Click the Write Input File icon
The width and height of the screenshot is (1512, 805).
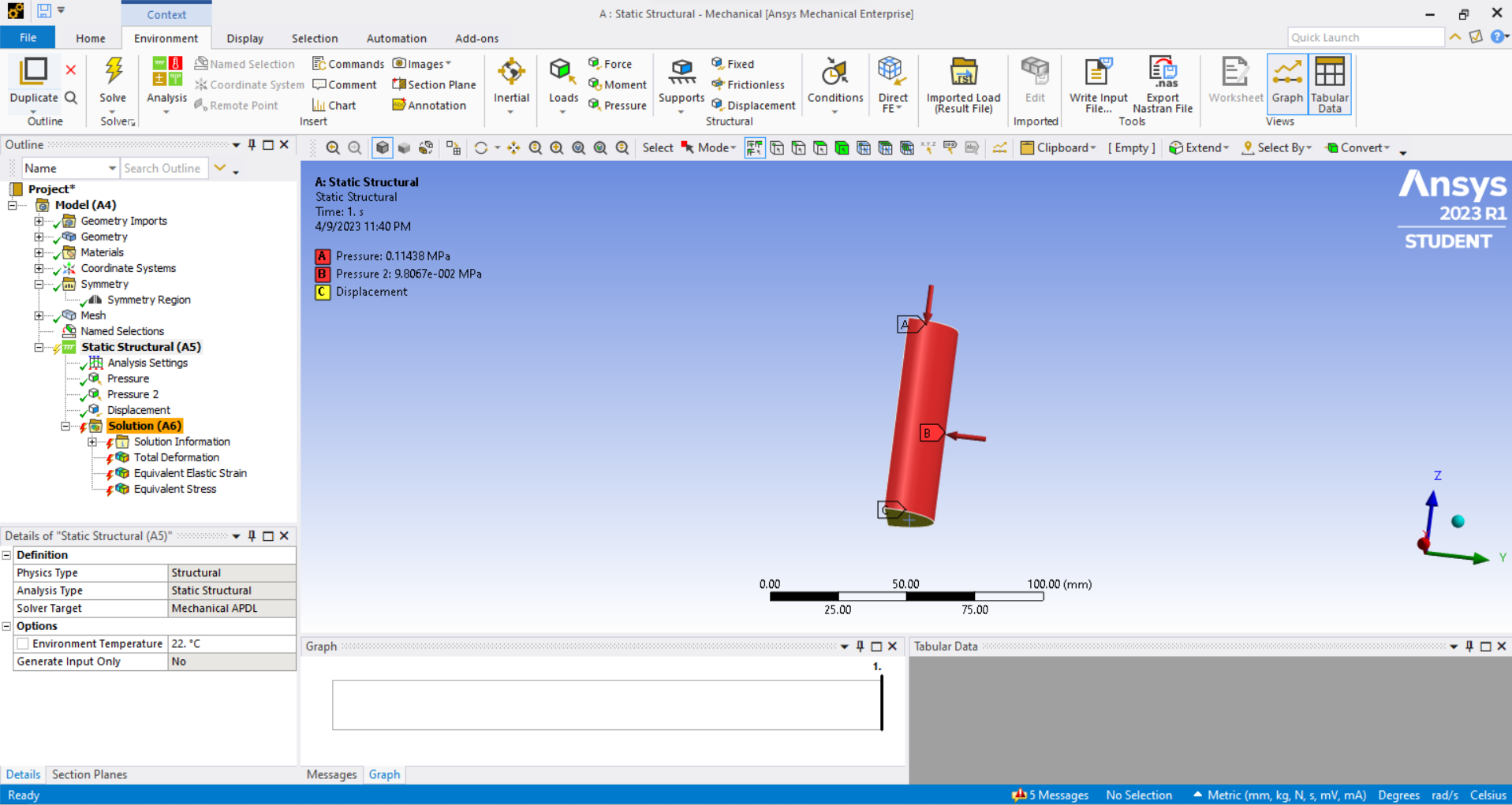(1098, 72)
